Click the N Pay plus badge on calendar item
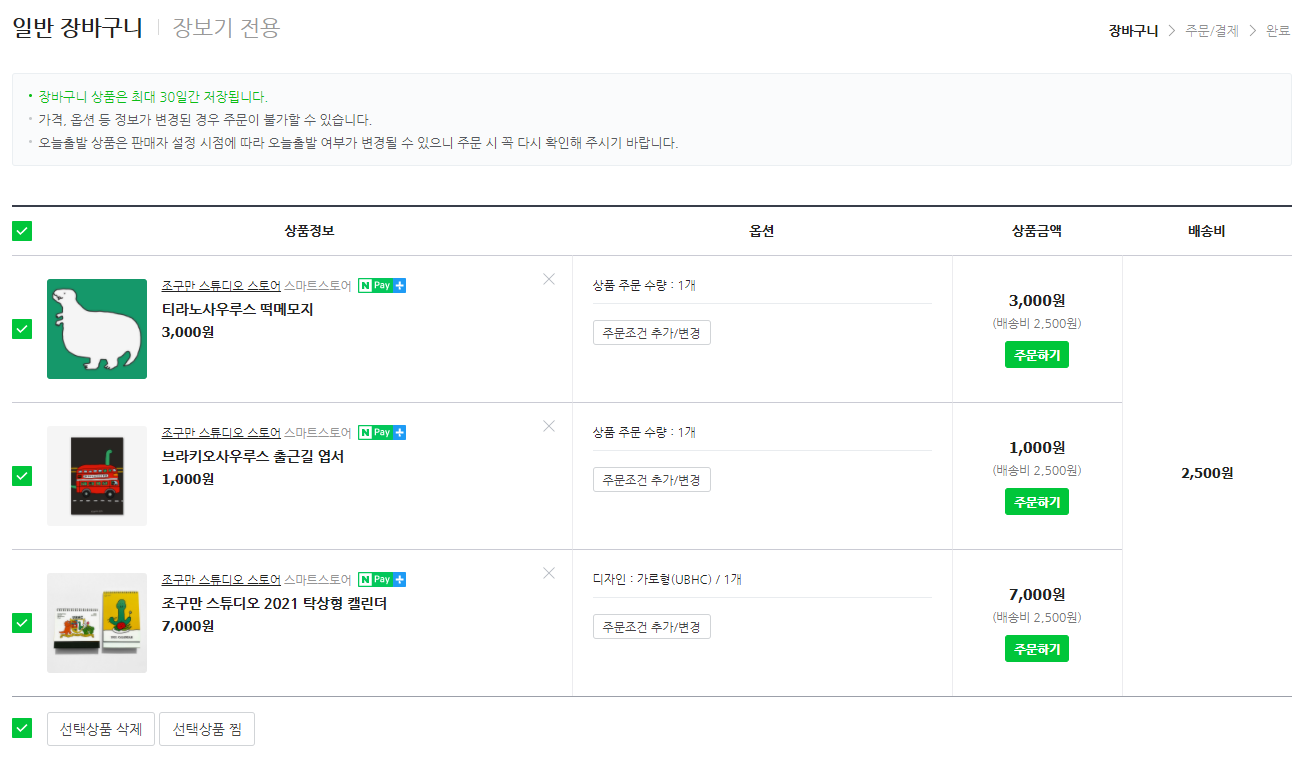The image size is (1301, 773). pos(382,580)
